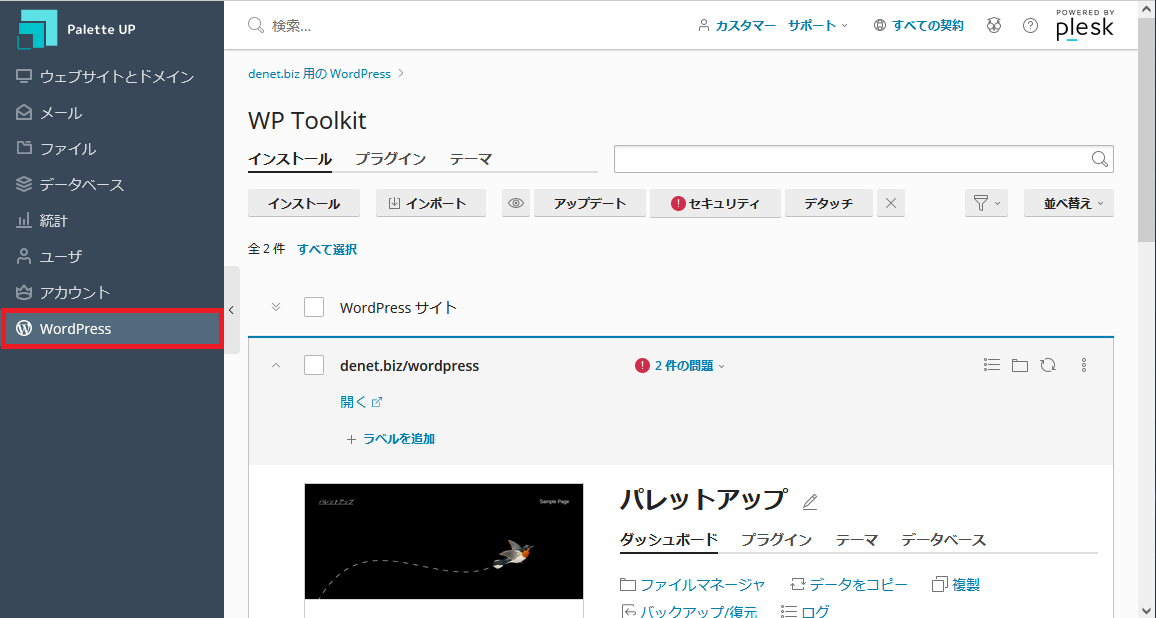Viewport: 1156px width, 618px height.
Task: Click the eye icon toolbar button
Action: [x=516, y=204]
